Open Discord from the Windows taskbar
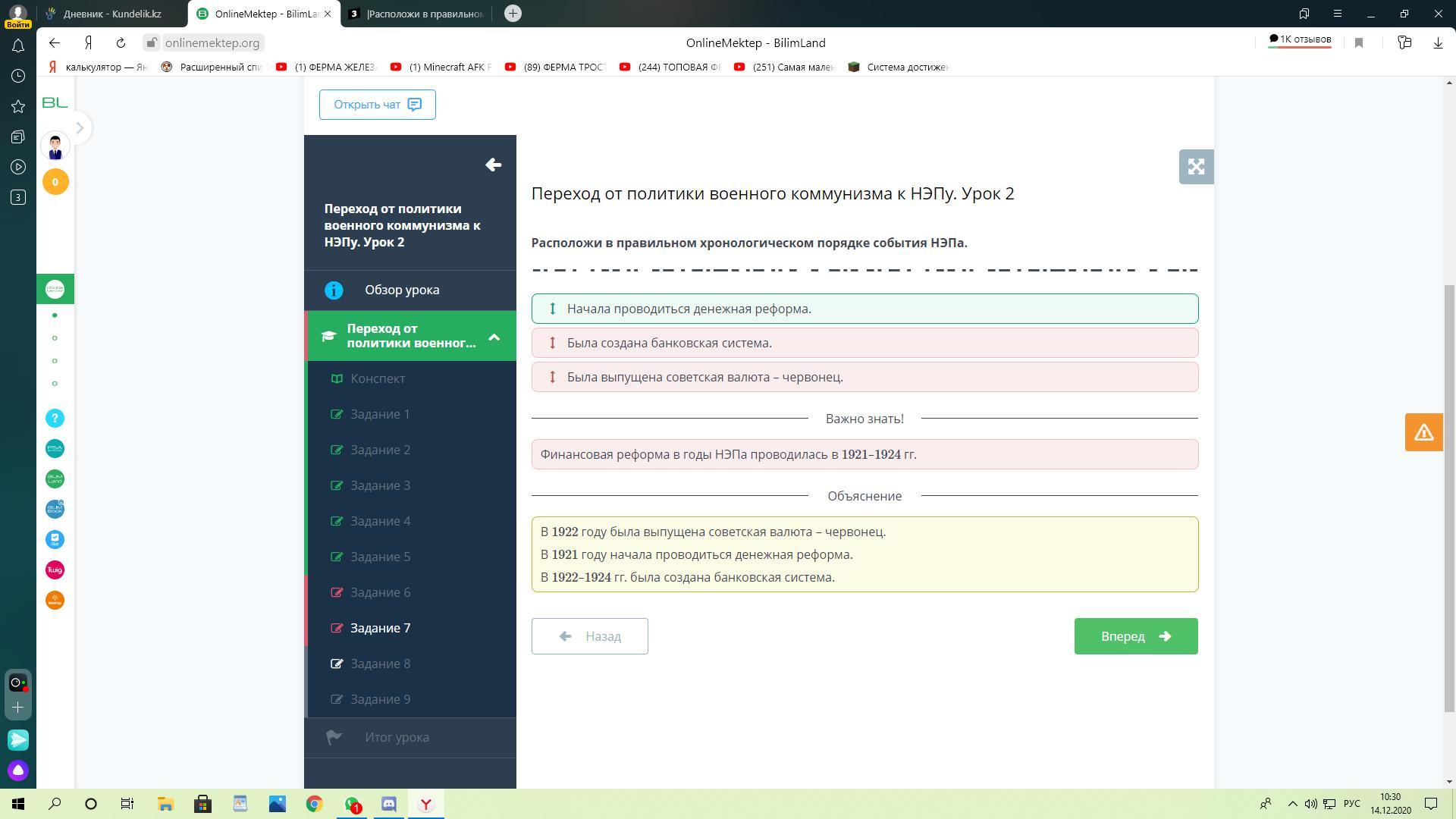1456x819 pixels. point(389,804)
